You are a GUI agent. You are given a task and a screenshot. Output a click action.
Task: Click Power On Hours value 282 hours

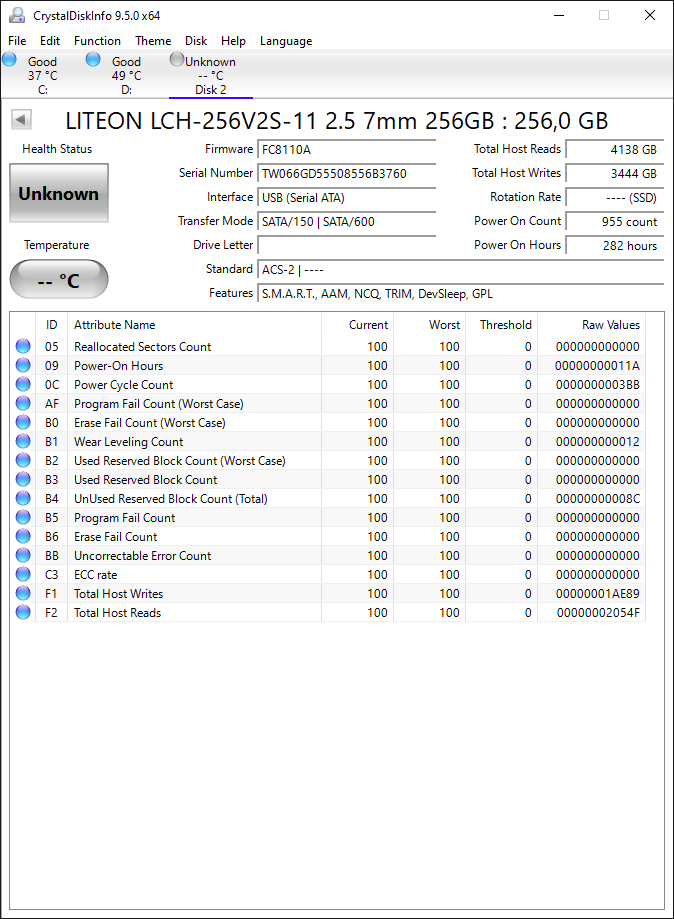[615, 246]
